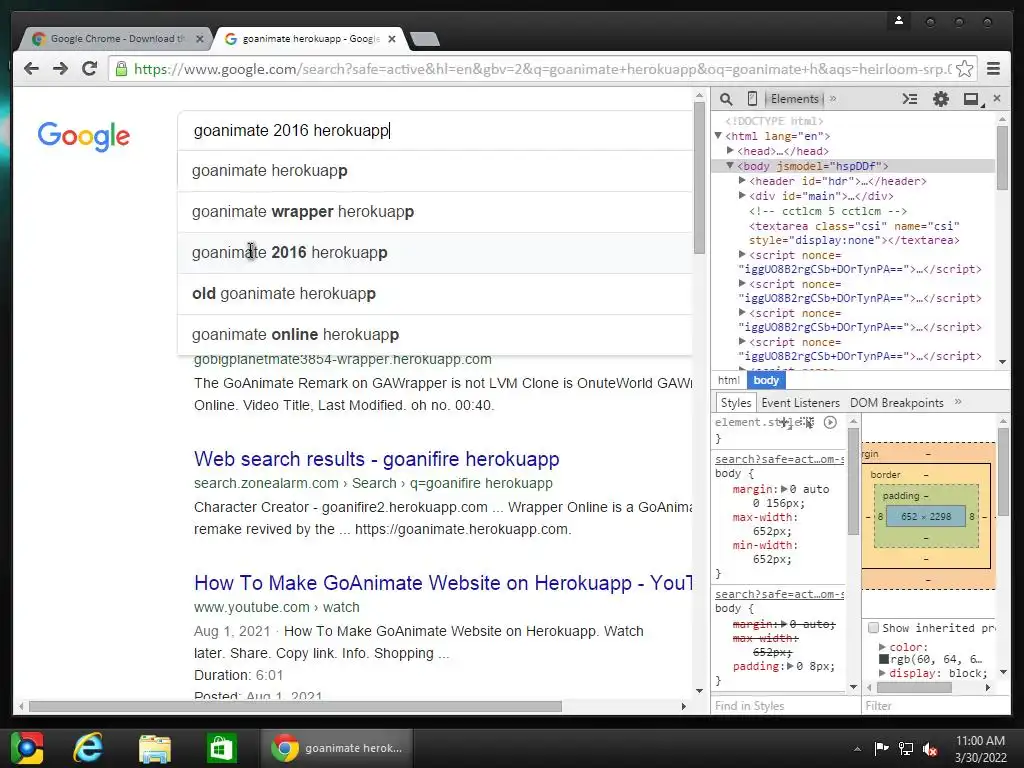Open the network tray icon
The height and width of the screenshot is (768, 1024).
[x=906, y=749]
